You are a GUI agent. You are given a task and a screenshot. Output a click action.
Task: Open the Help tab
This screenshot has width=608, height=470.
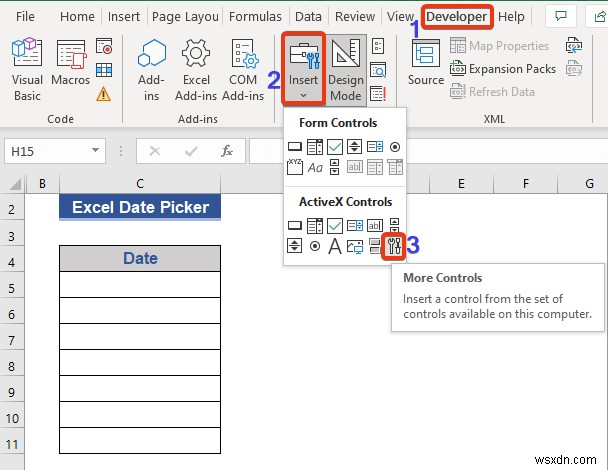[x=511, y=17]
